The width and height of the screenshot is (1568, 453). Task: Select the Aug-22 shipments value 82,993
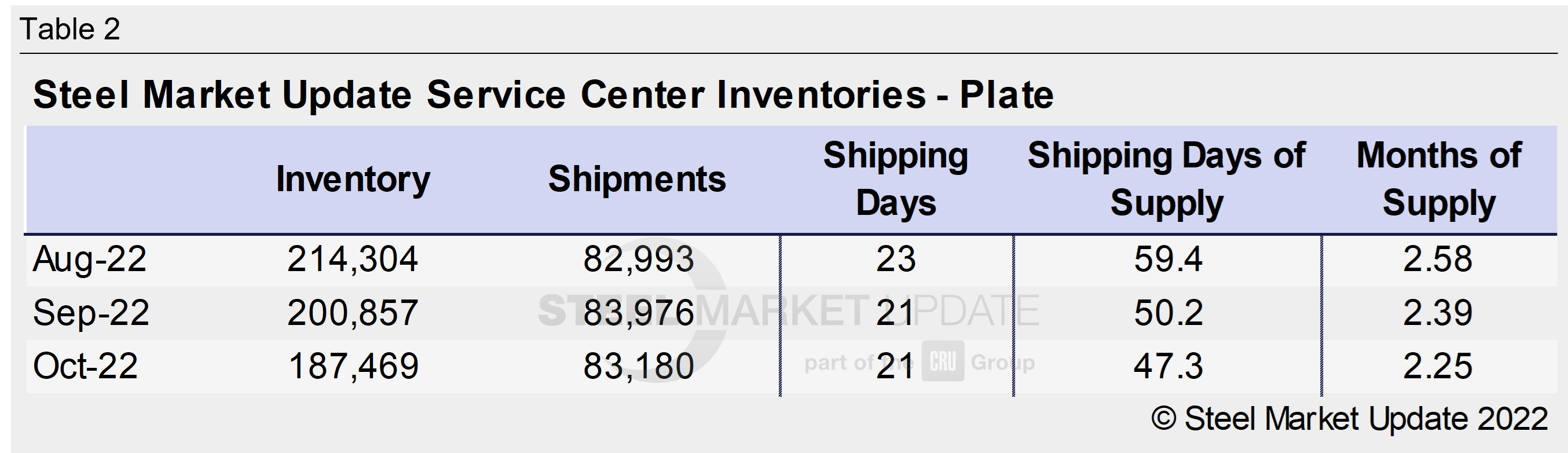pyautogui.click(x=639, y=260)
